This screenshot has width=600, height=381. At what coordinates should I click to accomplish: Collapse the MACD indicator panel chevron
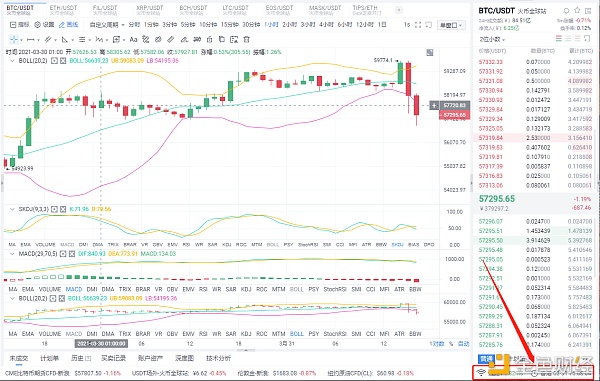coord(12,254)
